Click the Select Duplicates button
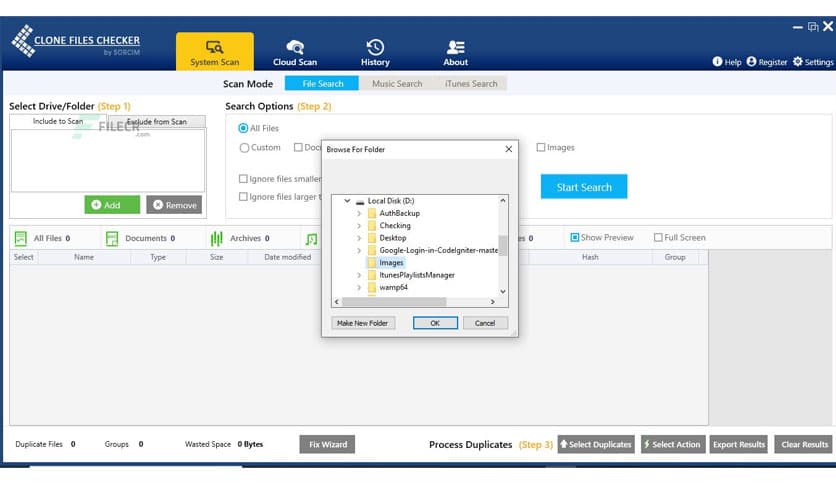Screen dimensions: 836x484 click(596, 444)
